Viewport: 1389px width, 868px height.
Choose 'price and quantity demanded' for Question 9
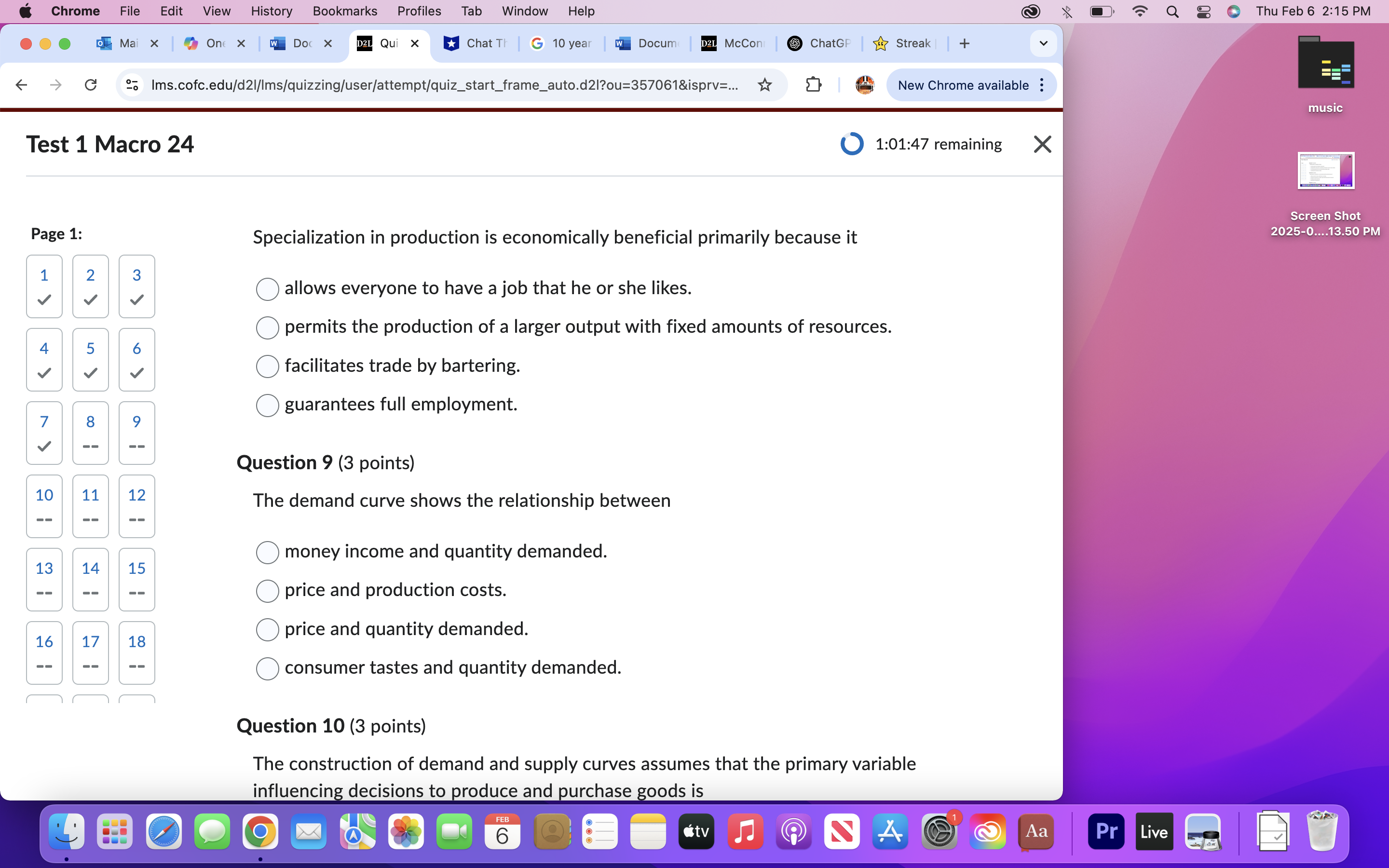click(x=267, y=629)
